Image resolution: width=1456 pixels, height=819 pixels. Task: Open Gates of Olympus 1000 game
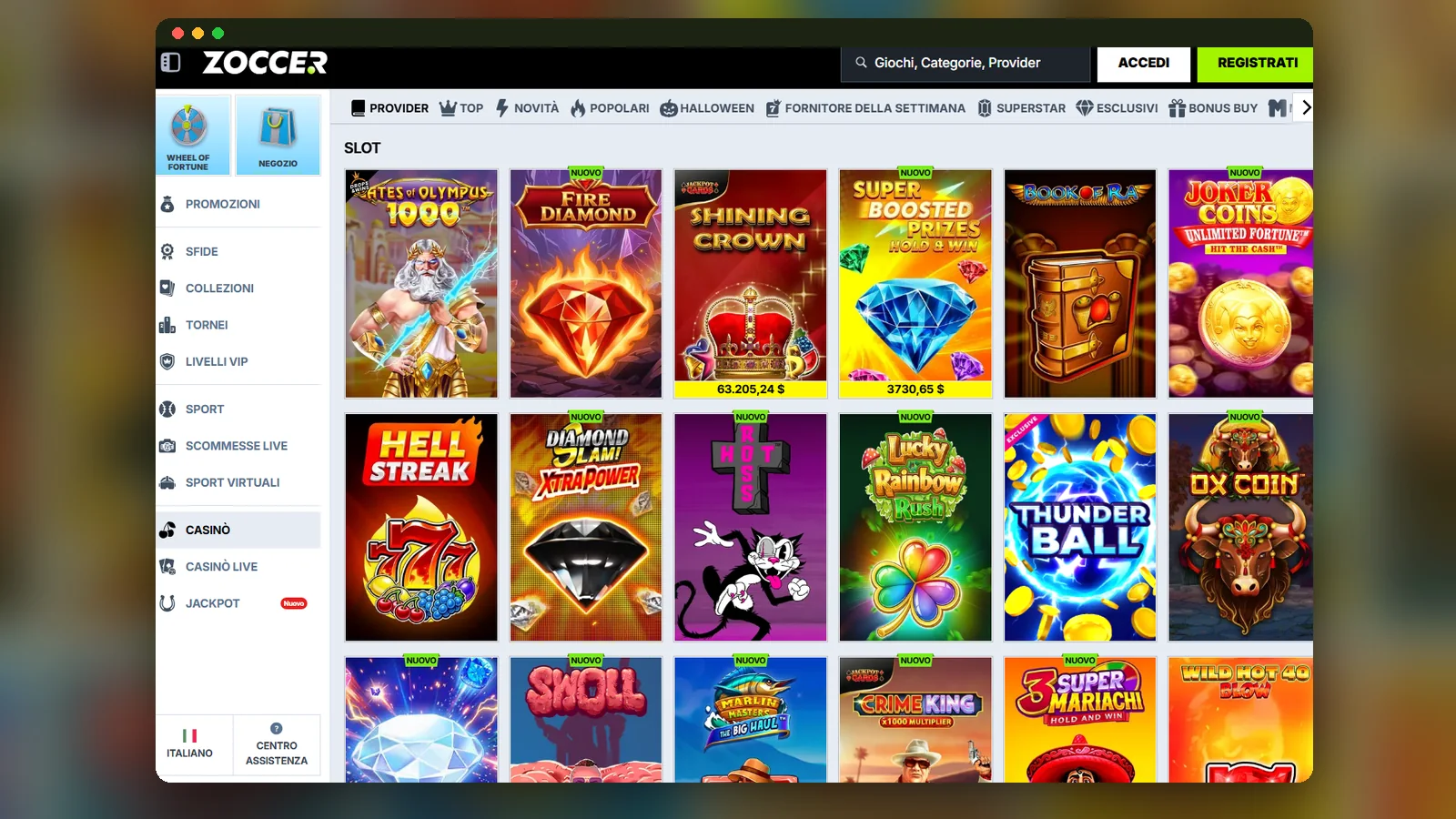tap(421, 283)
